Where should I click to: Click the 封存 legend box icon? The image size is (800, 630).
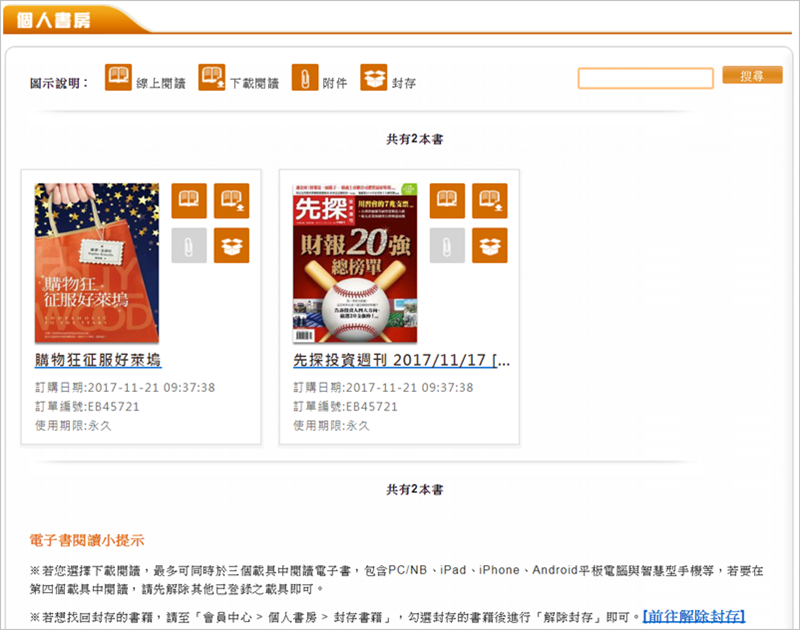click(x=373, y=78)
